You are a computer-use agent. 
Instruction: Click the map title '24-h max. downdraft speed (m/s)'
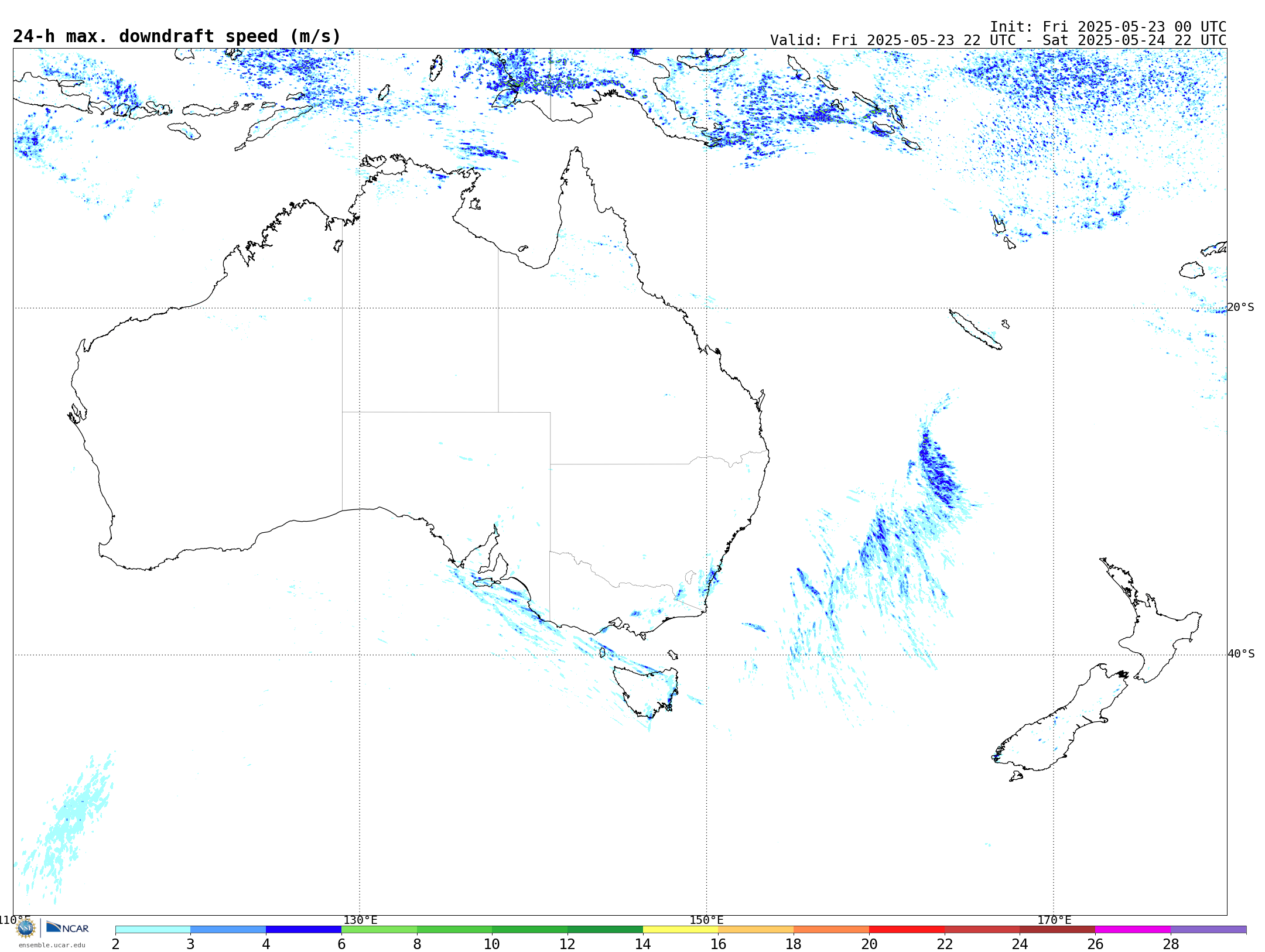[x=177, y=36]
